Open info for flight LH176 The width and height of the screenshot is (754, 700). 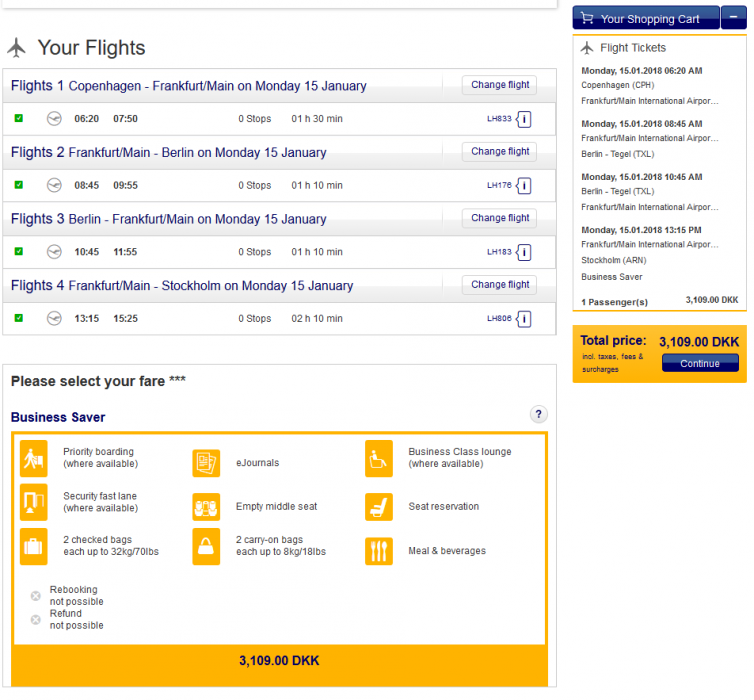(x=524, y=186)
